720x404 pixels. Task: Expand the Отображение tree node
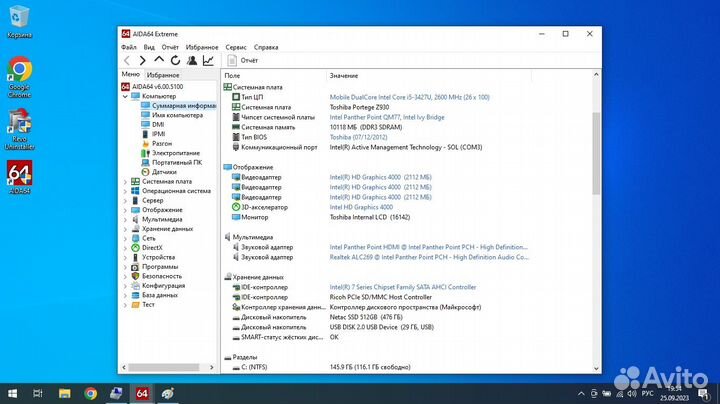point(125,210)
